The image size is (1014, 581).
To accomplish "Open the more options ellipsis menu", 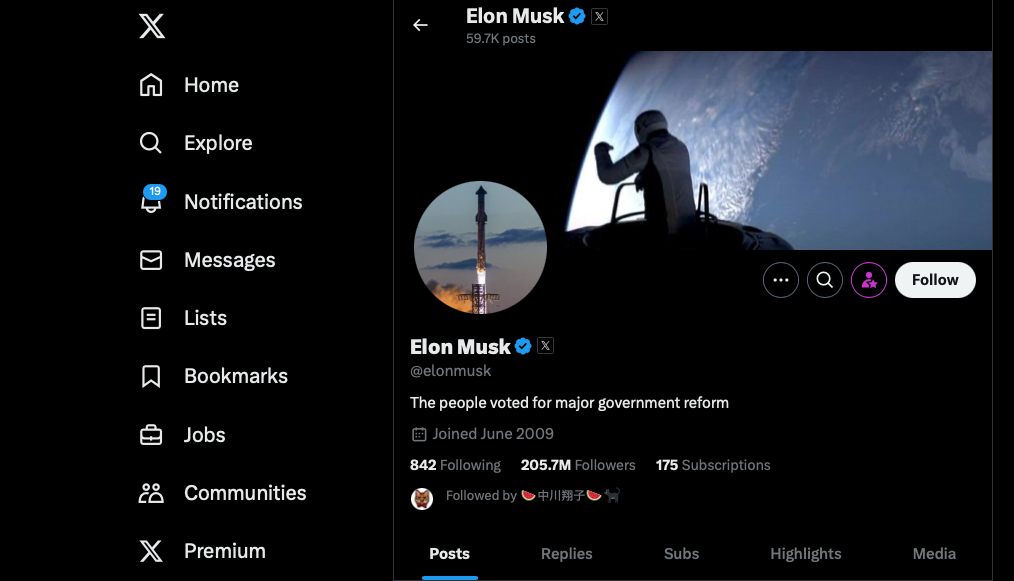I will pyautogui.click(x=781, y=280).
